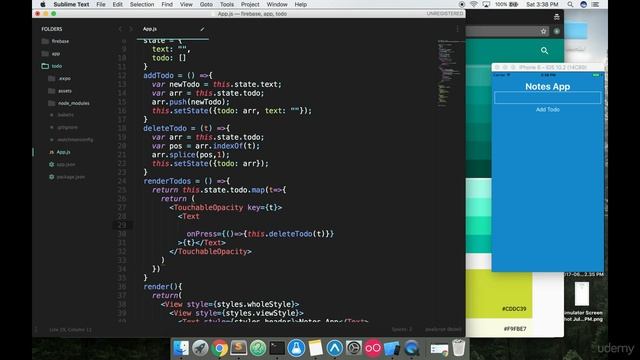Open the iOS Simulator Dock icon

pos(392,348)
